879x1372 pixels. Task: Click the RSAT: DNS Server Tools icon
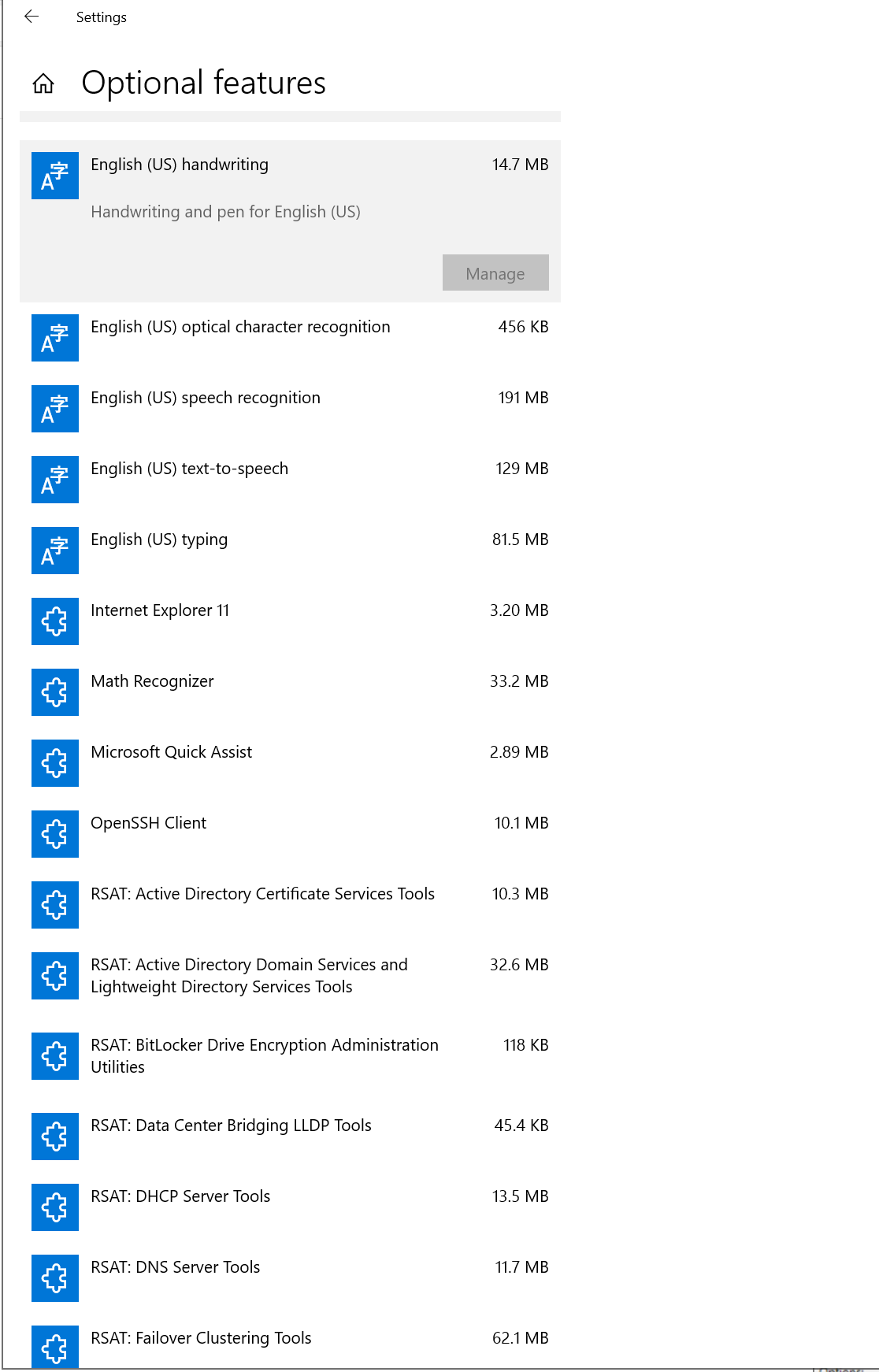click(x=55, y=1278)
